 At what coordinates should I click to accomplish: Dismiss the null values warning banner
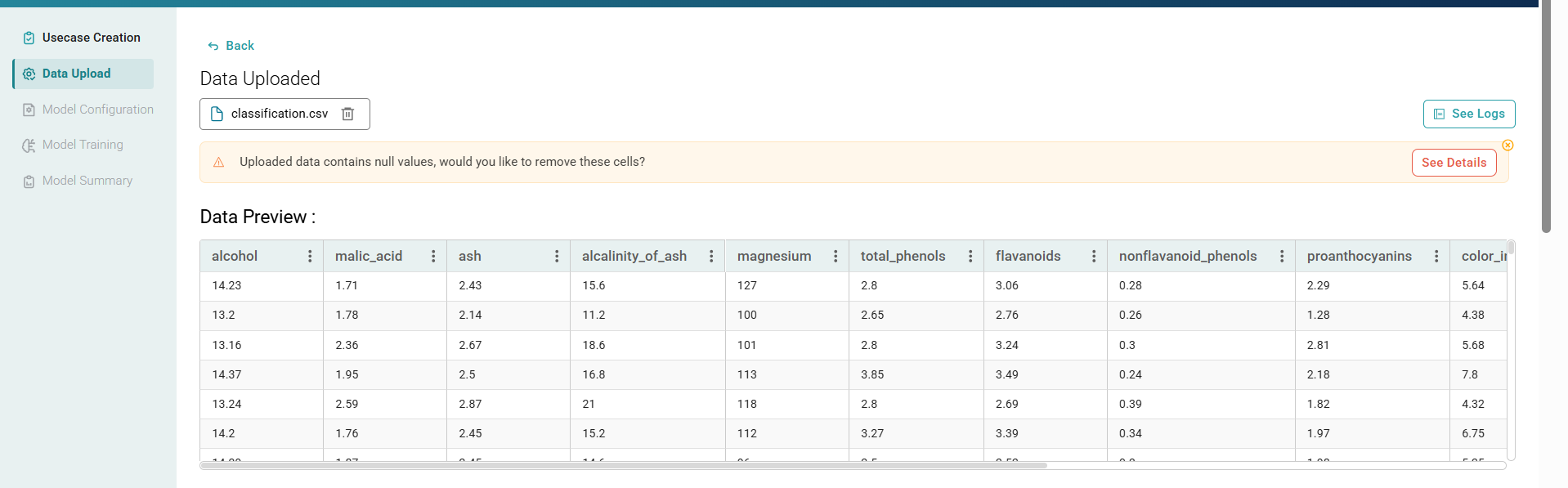click(x=1508, y=146)
